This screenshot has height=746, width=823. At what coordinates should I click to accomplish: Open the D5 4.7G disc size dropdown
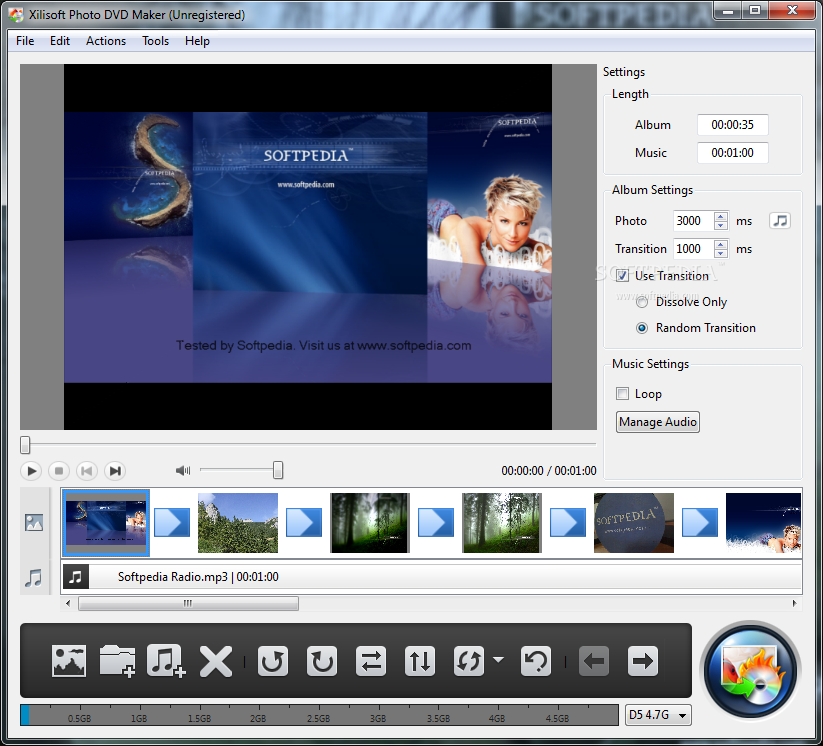658,715
